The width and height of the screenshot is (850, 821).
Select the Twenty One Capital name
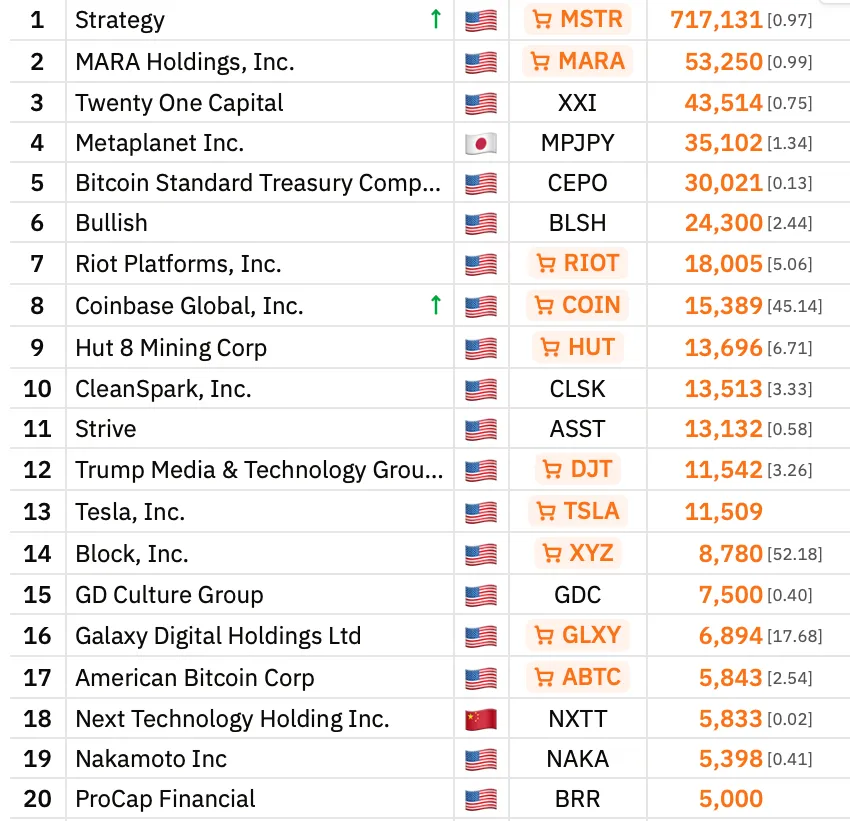178,102
